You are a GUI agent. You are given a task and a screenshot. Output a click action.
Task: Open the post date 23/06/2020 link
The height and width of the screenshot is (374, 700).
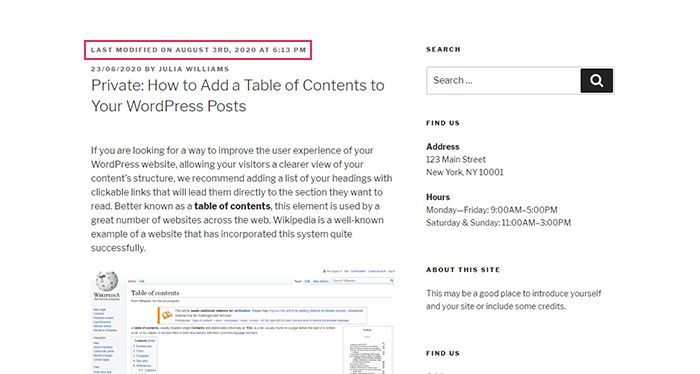(x=117, y=69)
